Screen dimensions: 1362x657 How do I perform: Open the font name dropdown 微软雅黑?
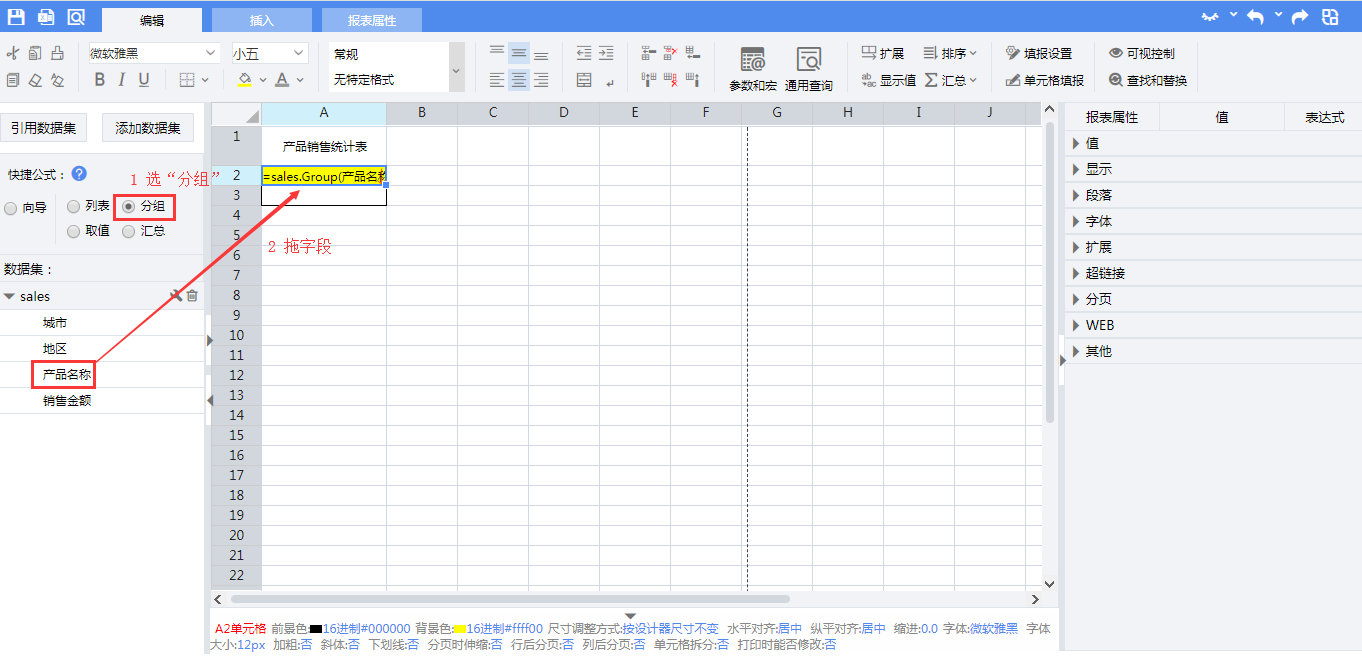pos(153,53)
